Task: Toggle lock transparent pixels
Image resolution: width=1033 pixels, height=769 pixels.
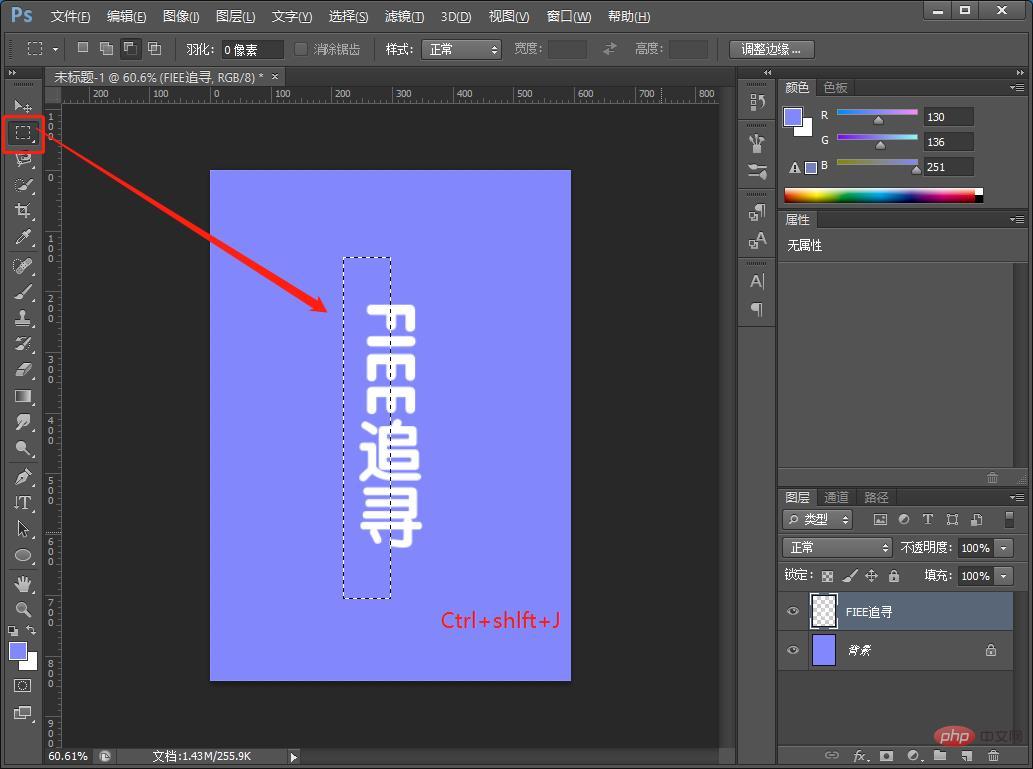Action: pyautogui.click(x=827, y=577)
